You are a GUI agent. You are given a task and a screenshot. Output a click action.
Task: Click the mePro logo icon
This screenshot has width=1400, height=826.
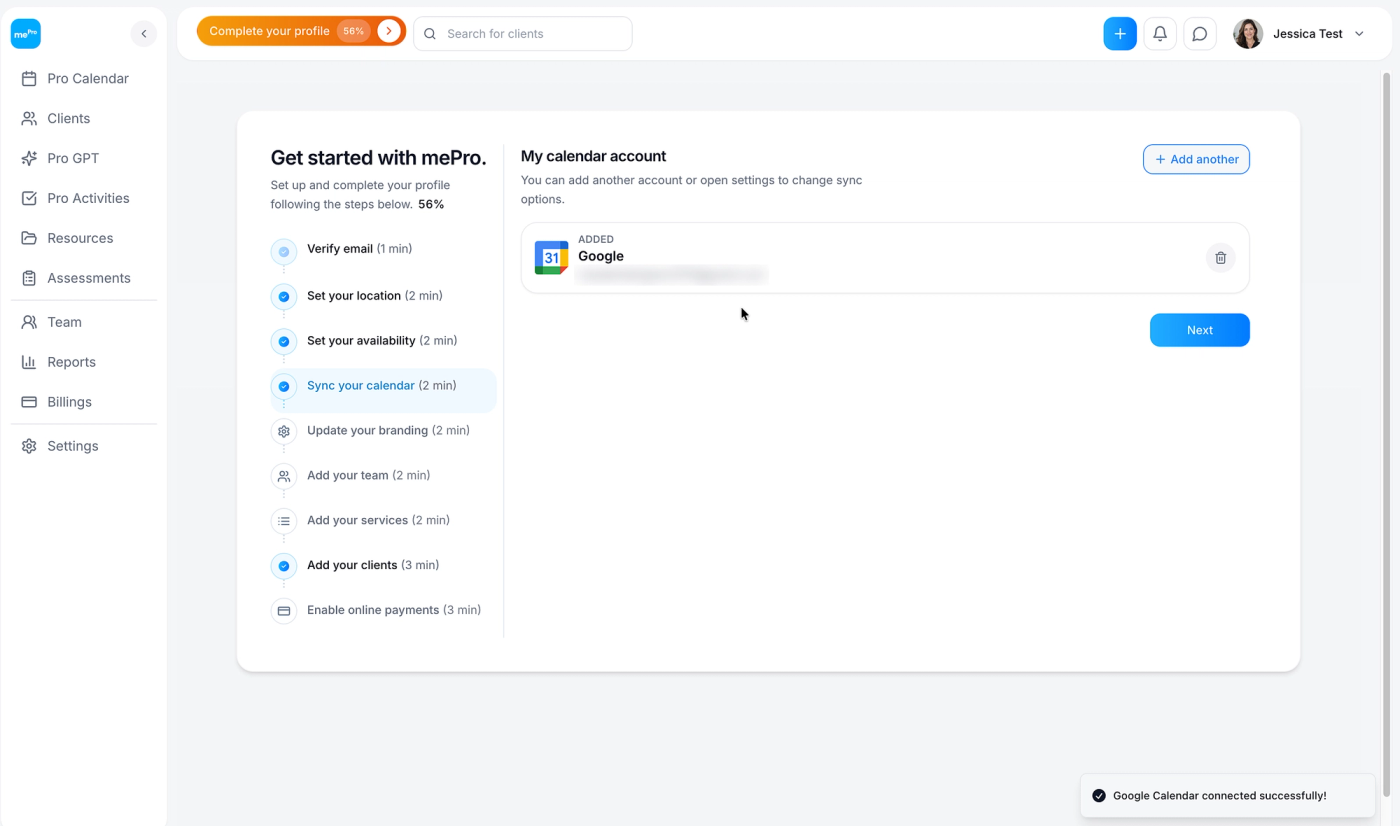click(x=26, y=33)
